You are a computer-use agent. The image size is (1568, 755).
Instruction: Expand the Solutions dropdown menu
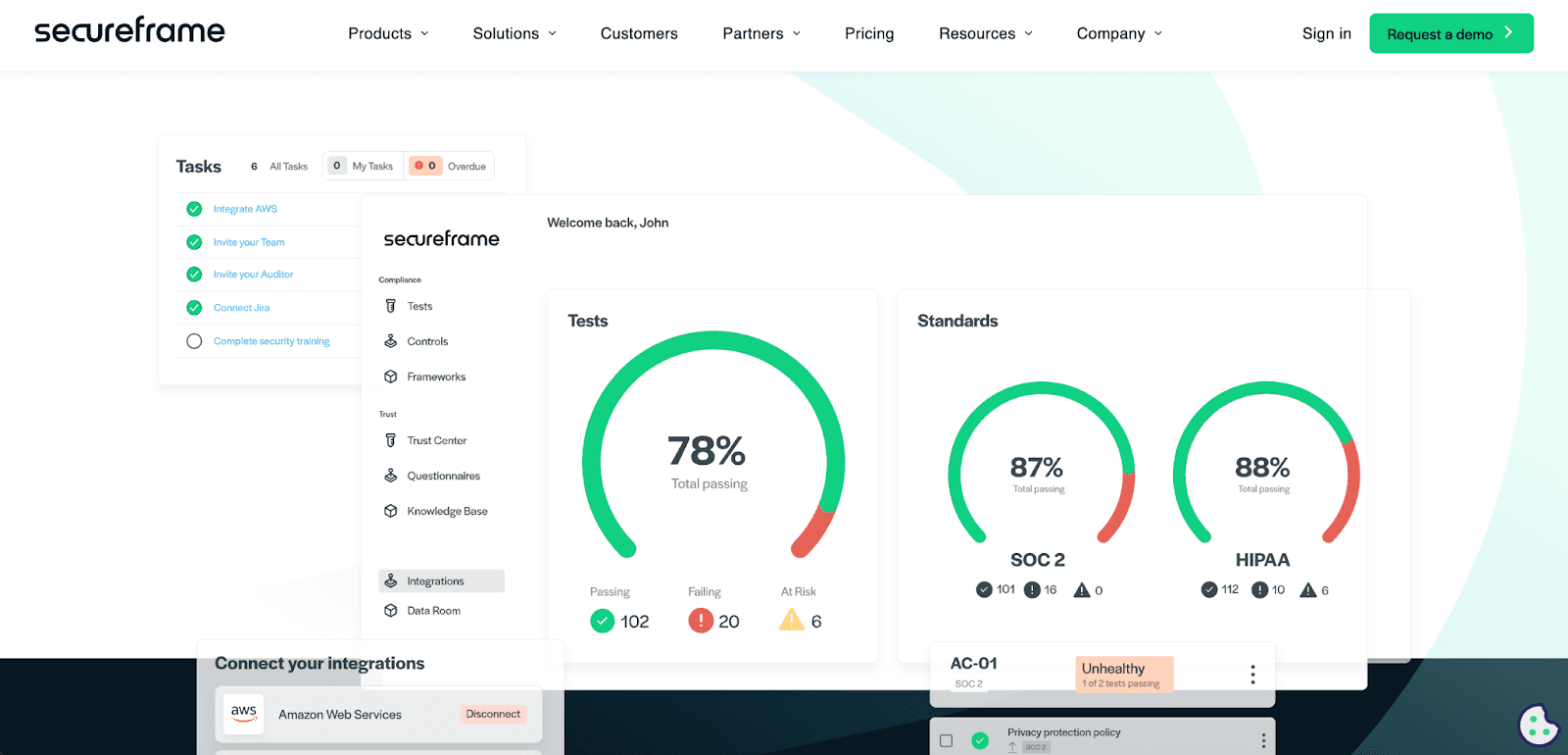click(514, 33)
